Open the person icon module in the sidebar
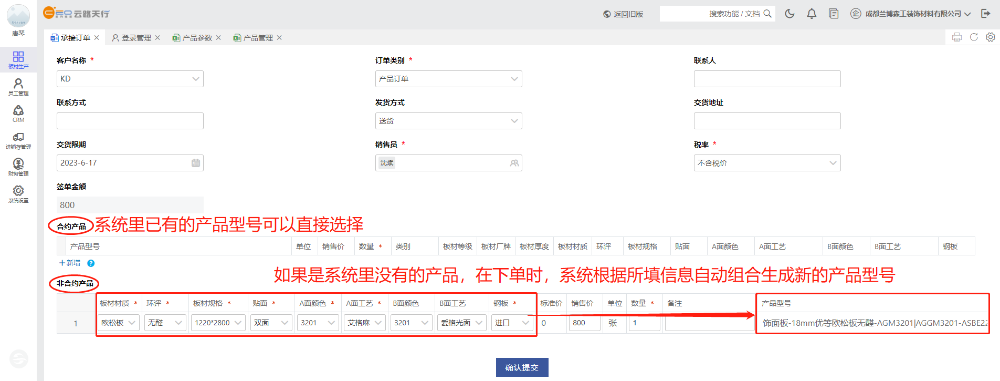 [x=18, y=87]
